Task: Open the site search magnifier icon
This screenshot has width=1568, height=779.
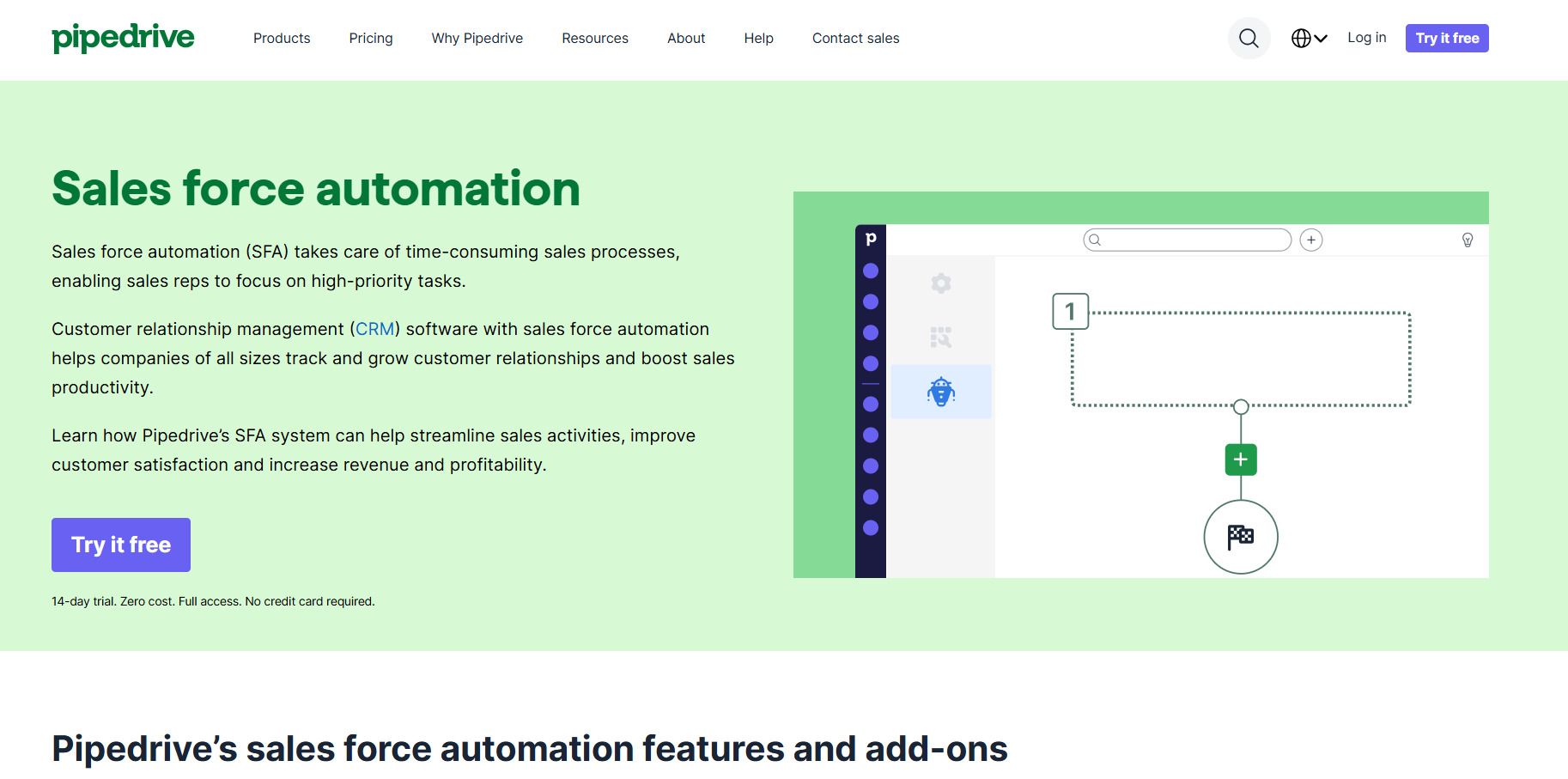Action: (1249, 39)
